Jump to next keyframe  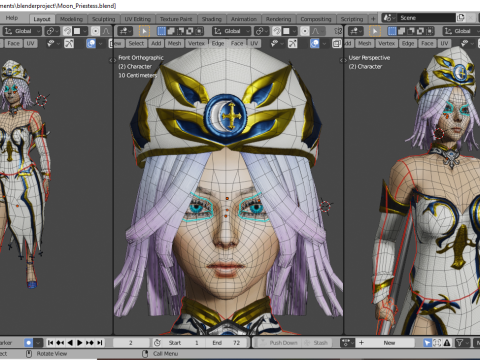click(x=90, y=342)
